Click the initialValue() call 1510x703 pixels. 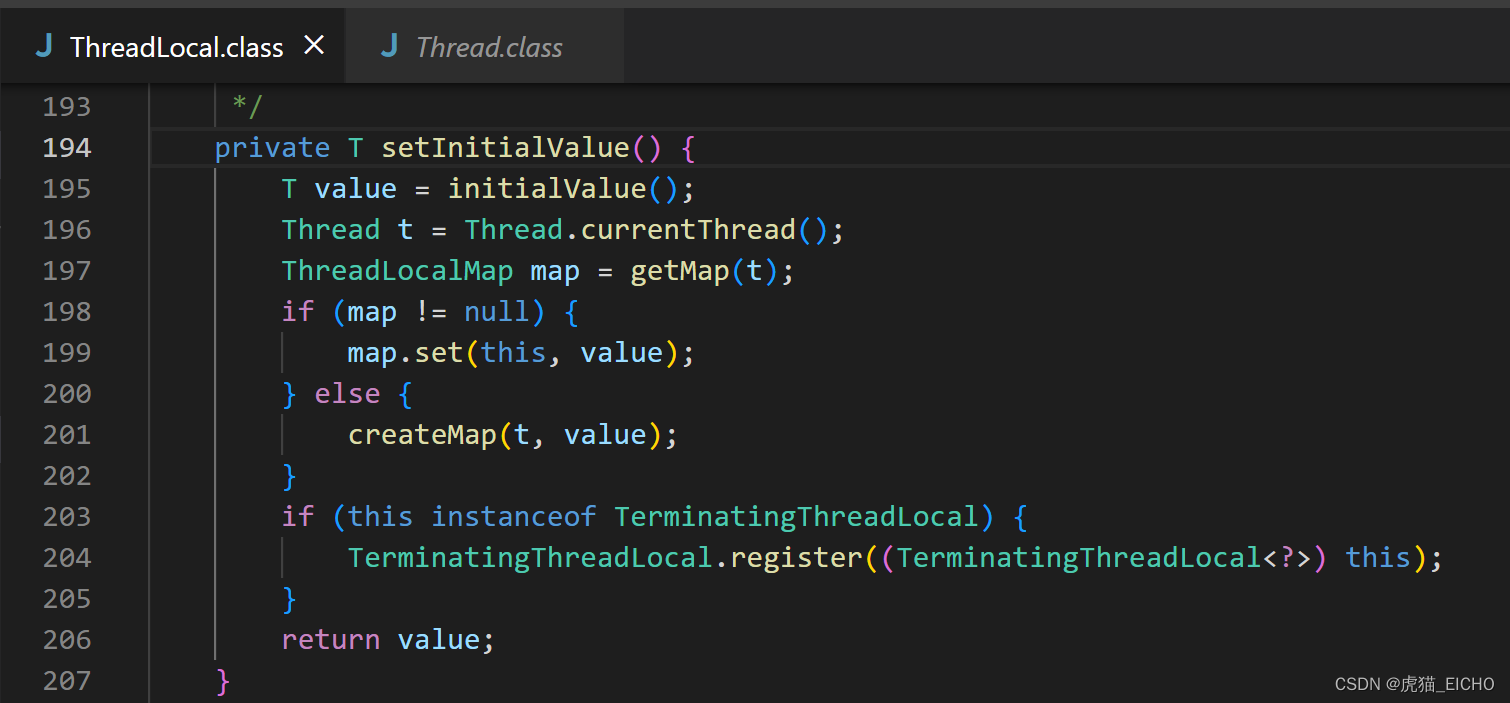click(x=563, y=189)
